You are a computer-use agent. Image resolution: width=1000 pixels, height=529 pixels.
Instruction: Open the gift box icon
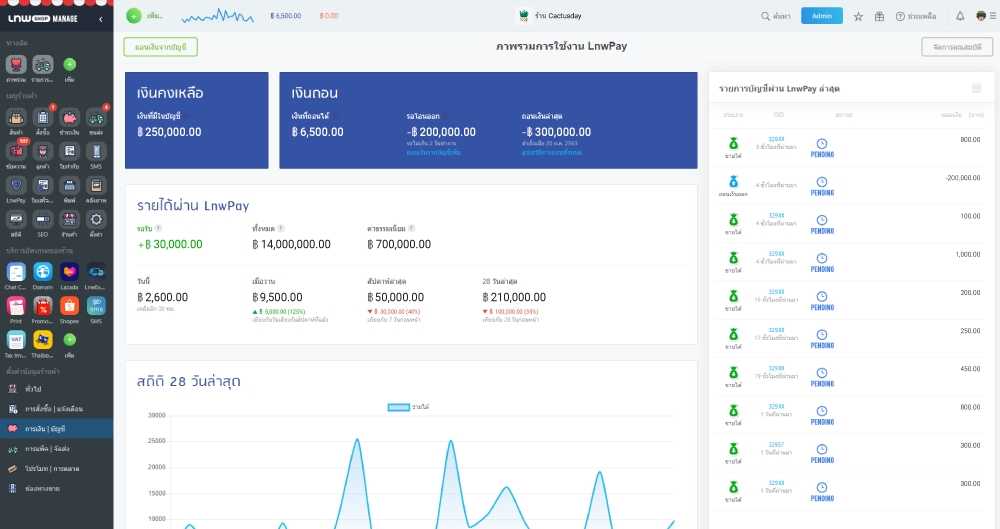[x=879, y=16]
